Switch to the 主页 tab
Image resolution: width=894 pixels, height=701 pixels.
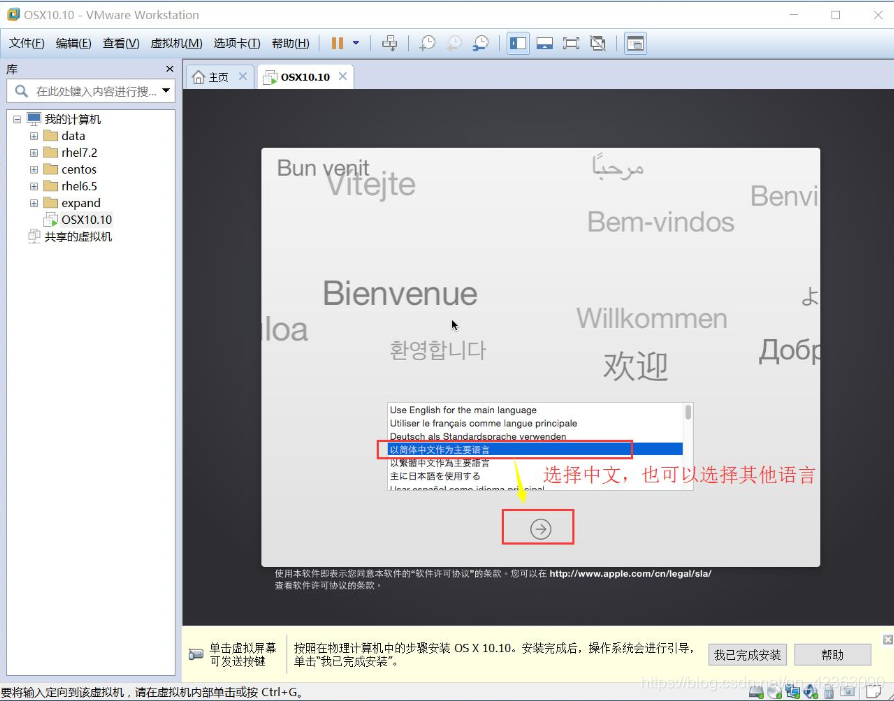[x=218, y=77]
